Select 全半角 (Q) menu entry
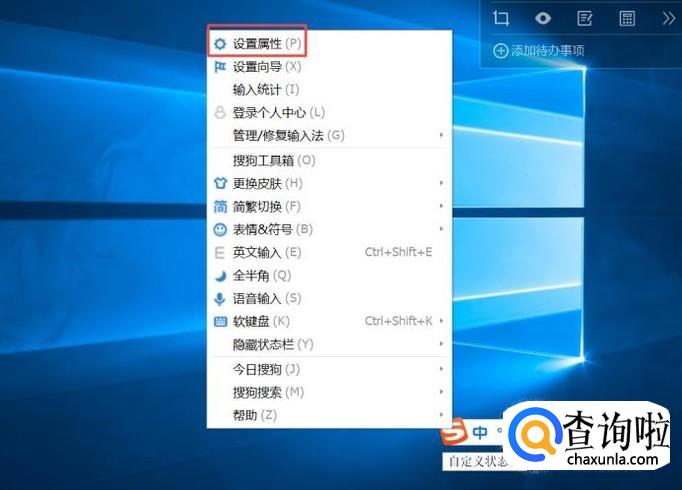Viewport: 682px width, 490px height. coord(329,276)
